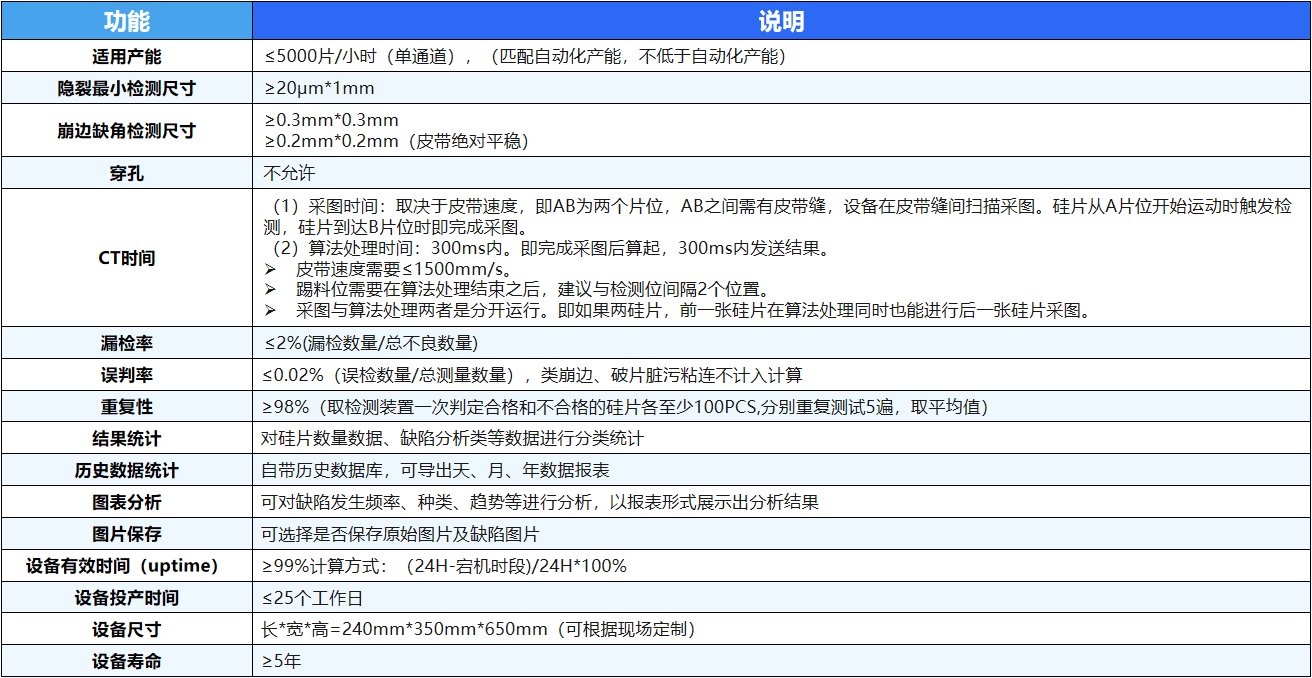Image resolution: width=1312 pixels, height=678 pixels.
Task: Click the 漏检率 row label
Action: pos(126,343)
